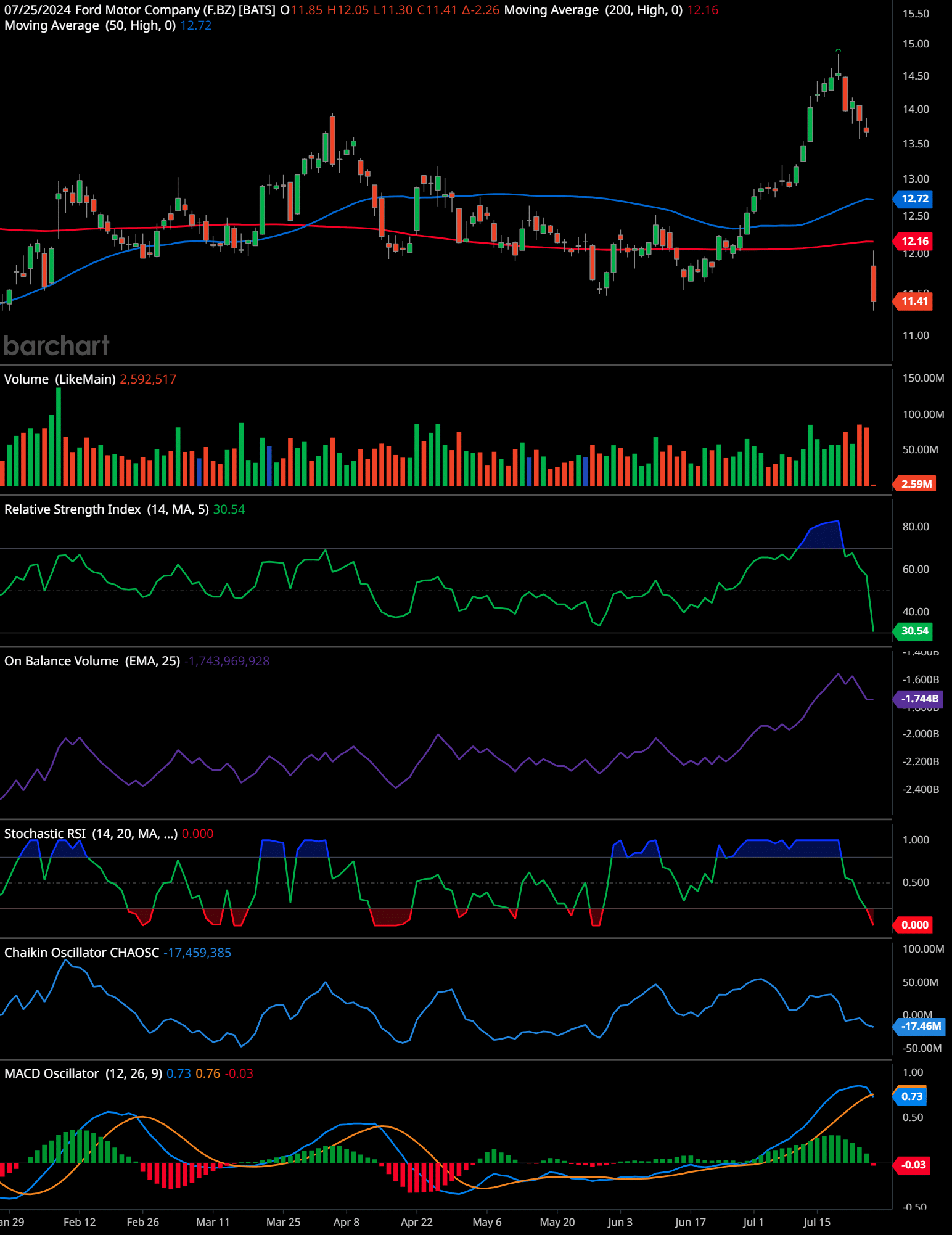
Task: Click the high price value H12.05 in header
Action: click(348, 10)
